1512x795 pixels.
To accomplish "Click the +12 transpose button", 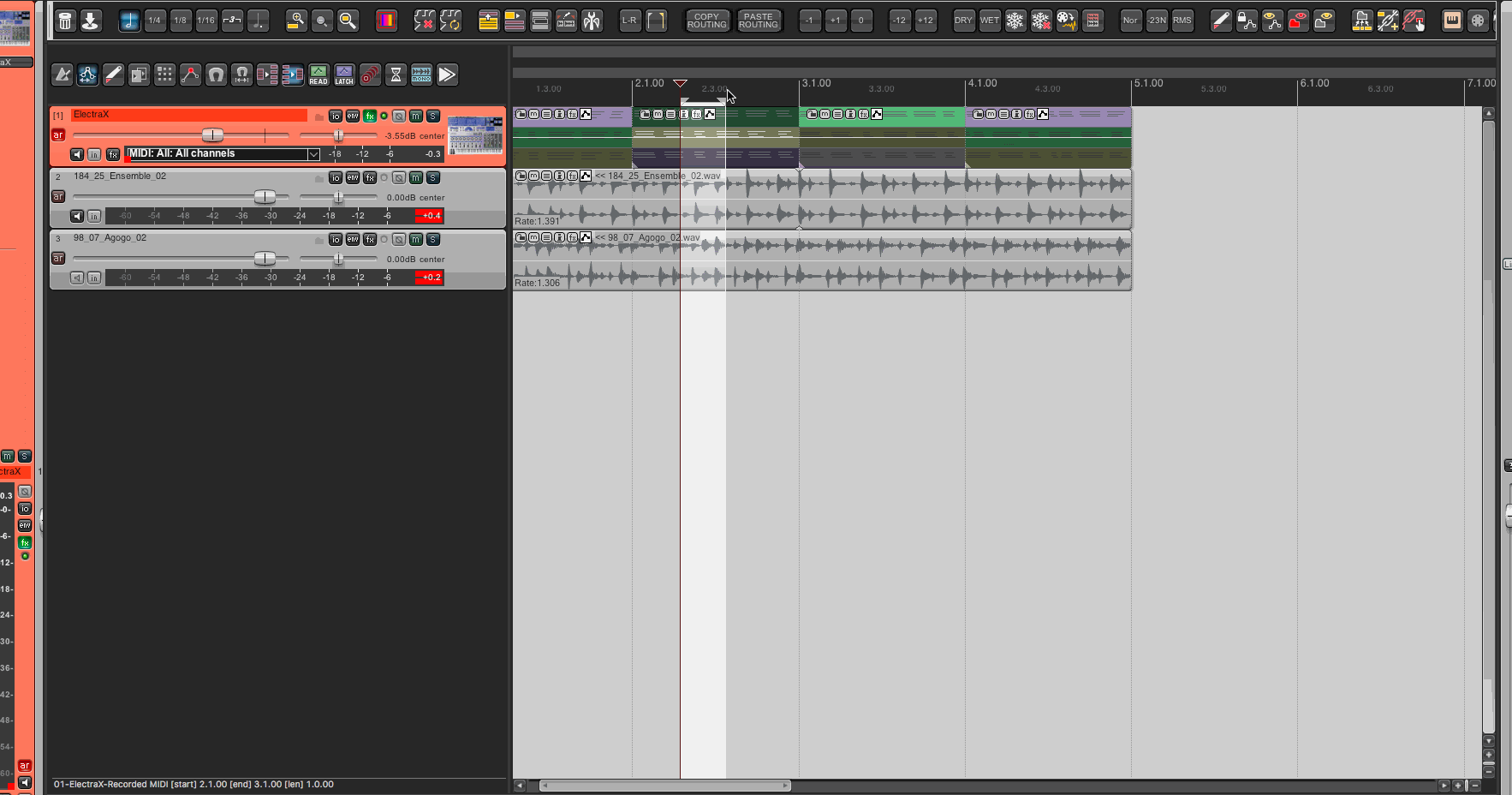I will [x=926, y=21].
